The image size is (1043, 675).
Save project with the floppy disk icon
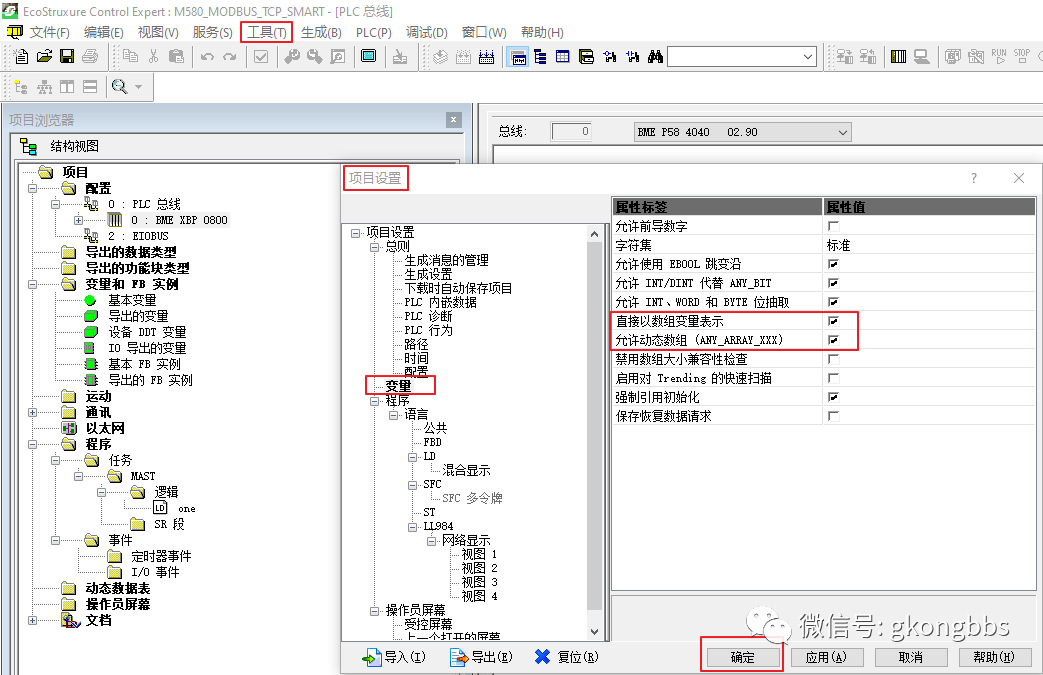[67, 57]
